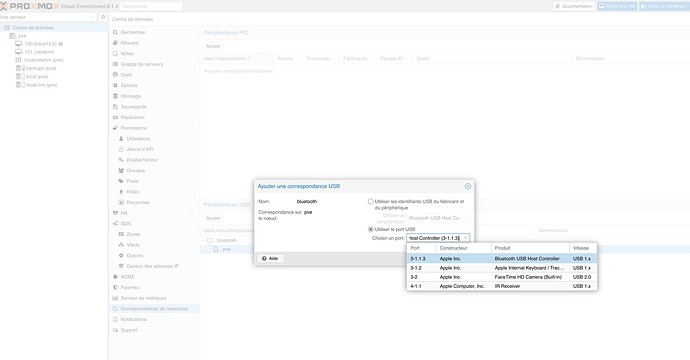Choose the IR Receiver 4-1.1 row
The width and height of the screenshot is (690, 360).
coord(502,286)
